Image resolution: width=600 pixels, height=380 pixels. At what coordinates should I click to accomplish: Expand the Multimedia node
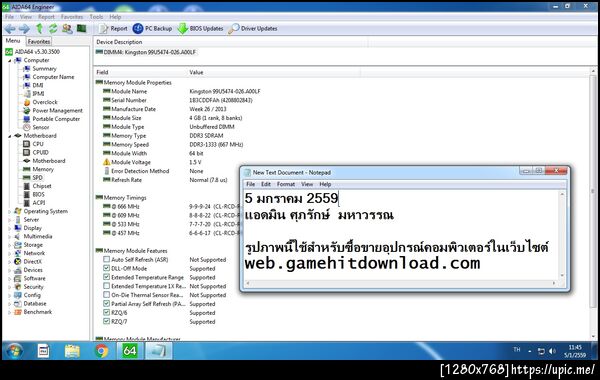[10, 236]
